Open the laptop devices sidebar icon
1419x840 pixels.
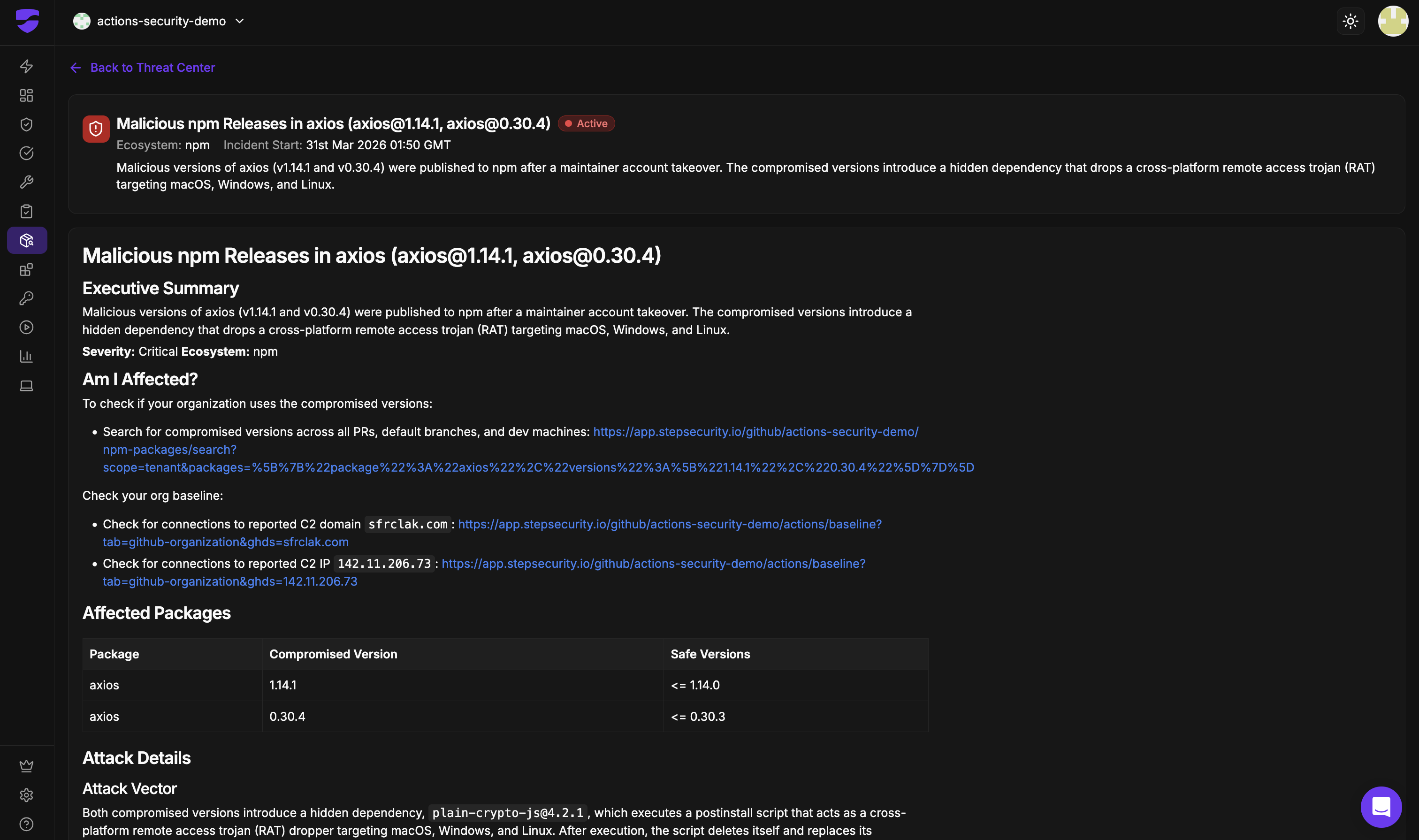tap(26, 385)
